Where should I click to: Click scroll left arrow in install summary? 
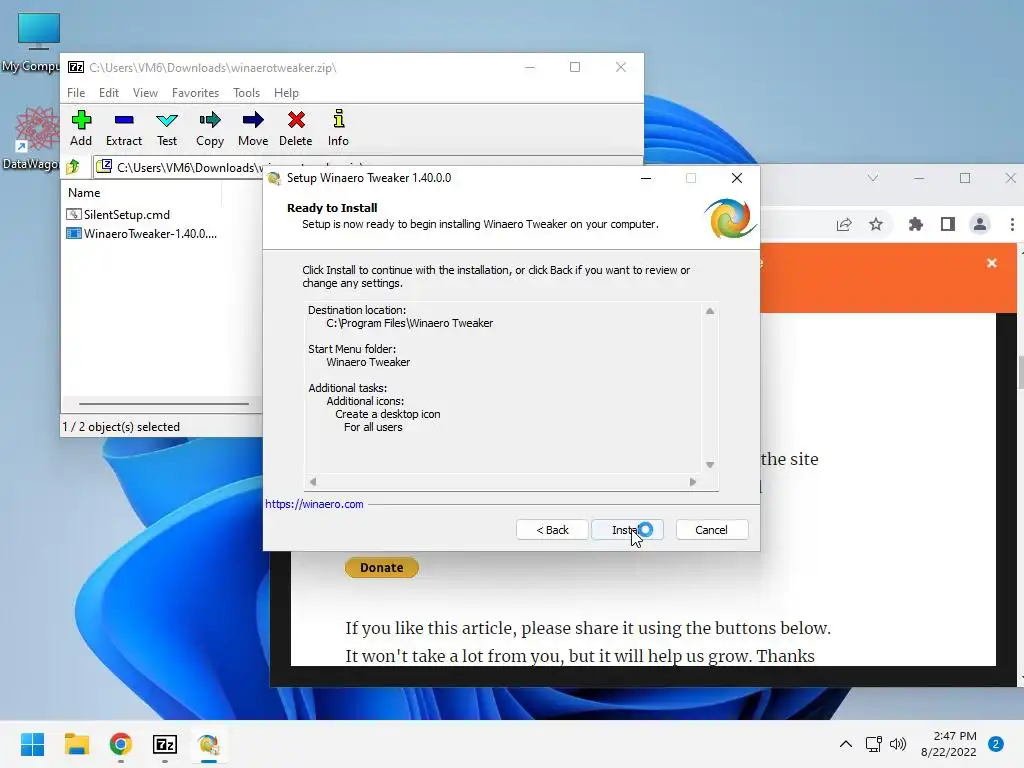click(x=313, y=482)
